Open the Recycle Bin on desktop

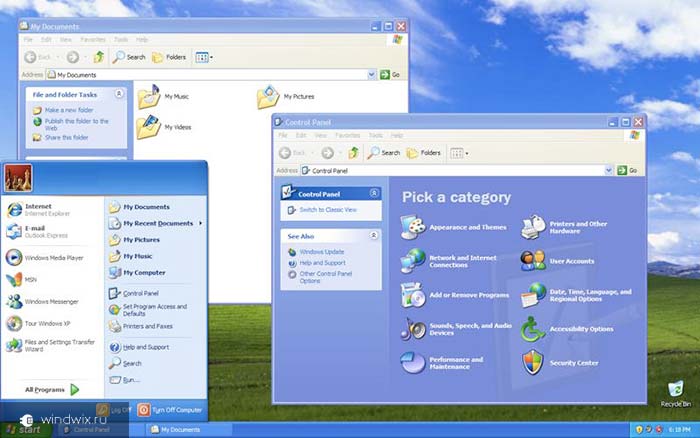click(x=675, y=393)
